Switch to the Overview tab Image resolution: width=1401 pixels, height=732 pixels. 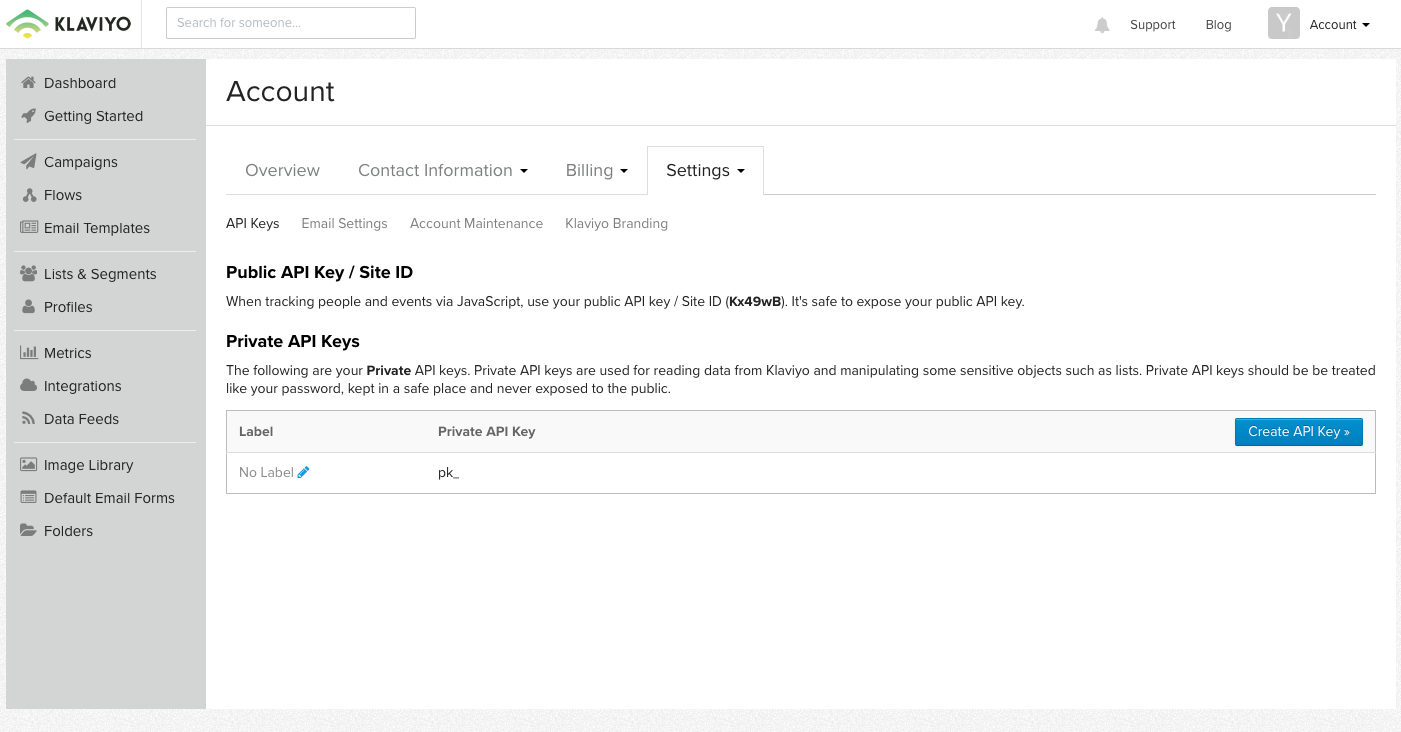pyautogui.click(x=282, y=170)
